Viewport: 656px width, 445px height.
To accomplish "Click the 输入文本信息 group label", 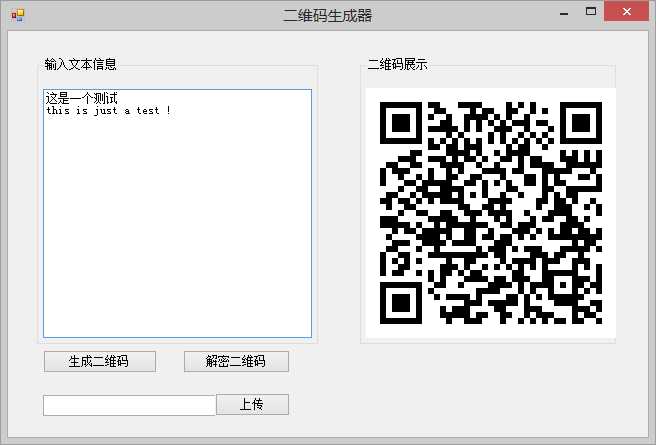I will [x=80, y=64].
